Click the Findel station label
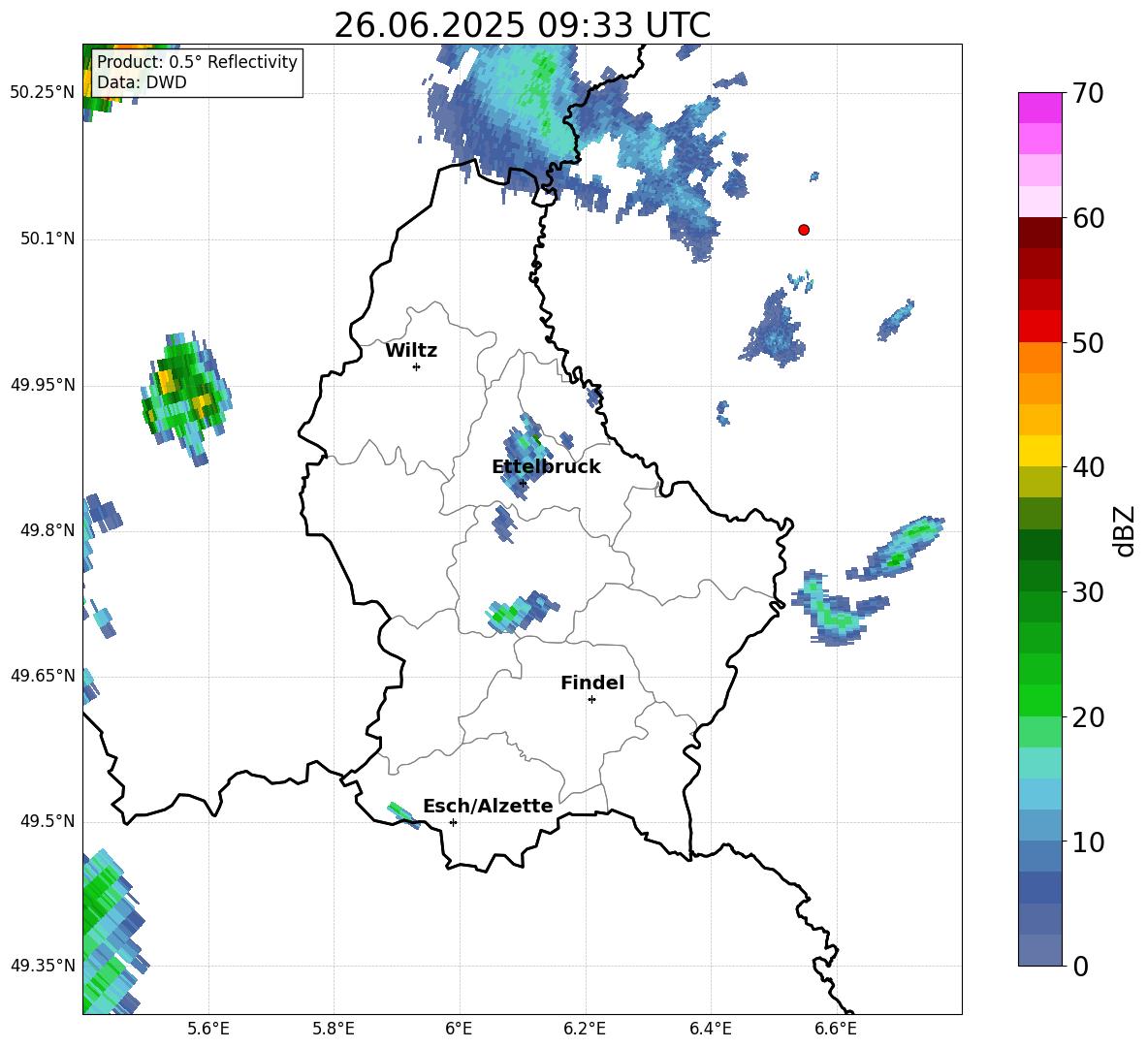This screenshot has height=1048, width=1148. tap(592, 683)
